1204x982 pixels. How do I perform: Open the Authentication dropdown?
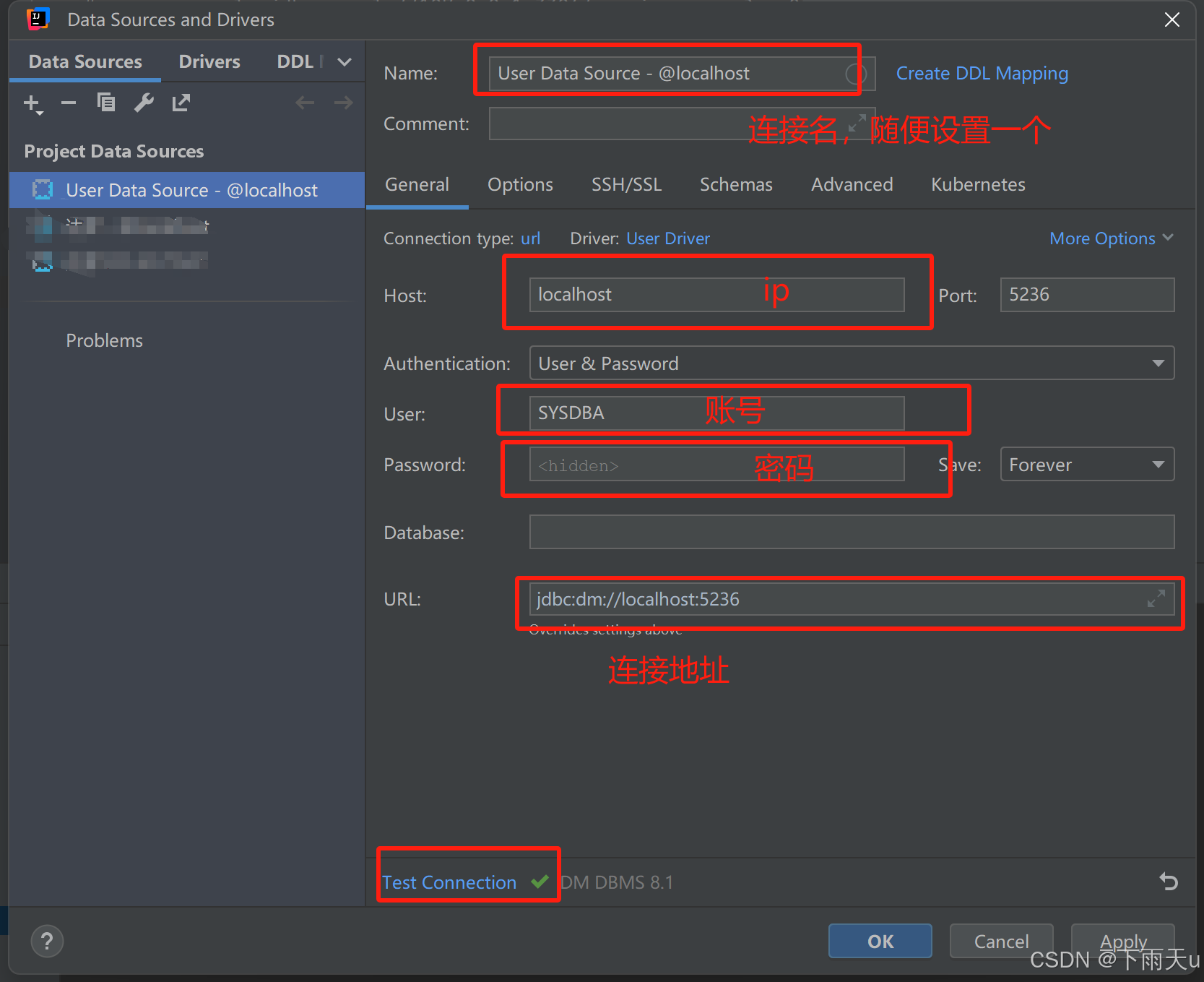852,363
